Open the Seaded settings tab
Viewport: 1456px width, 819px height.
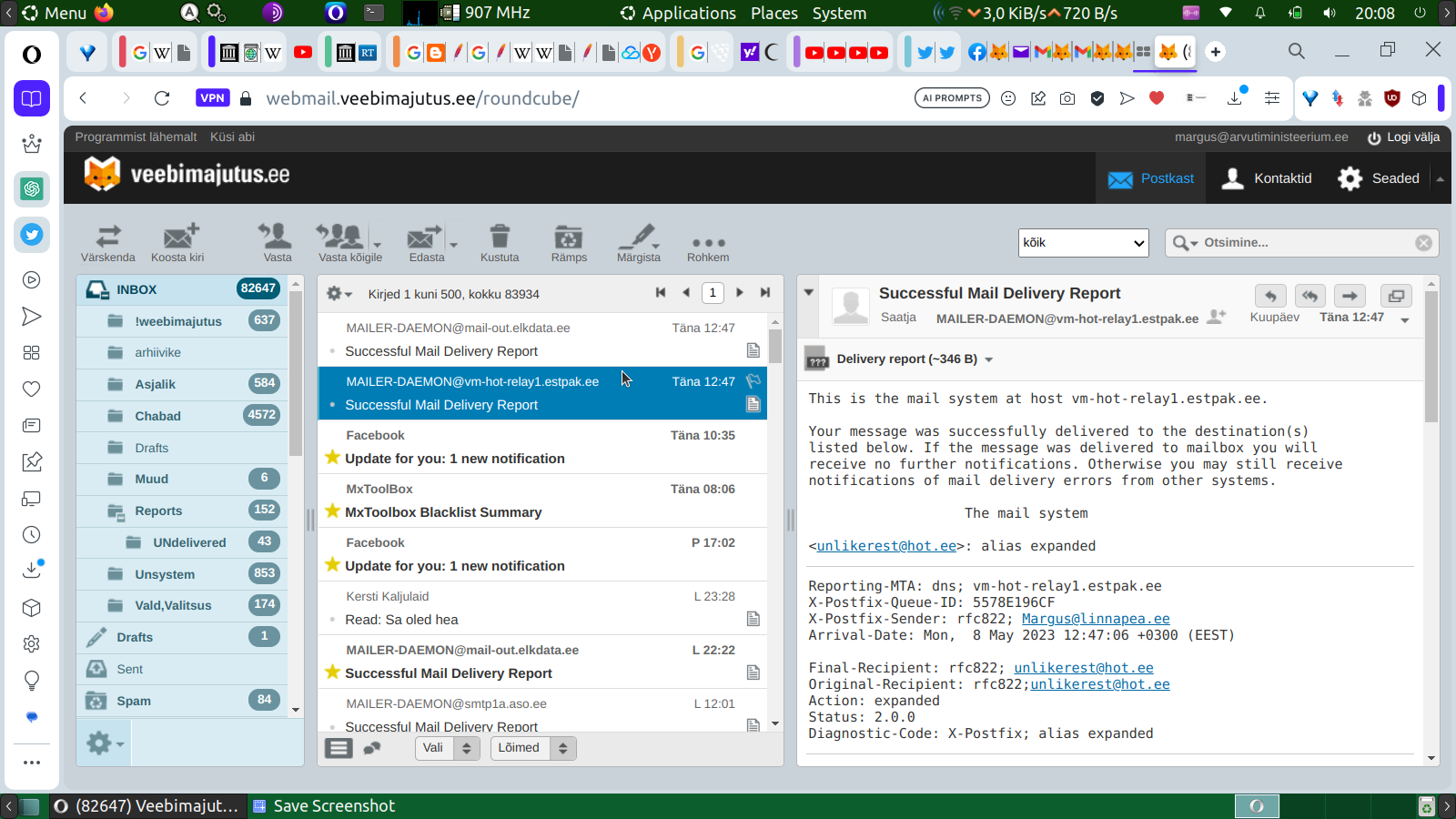(1379, 178)
